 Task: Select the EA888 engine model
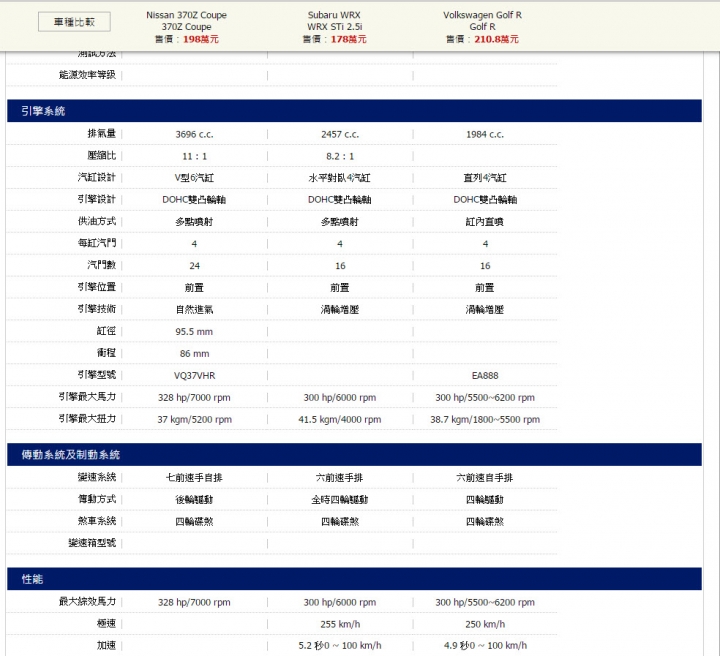point(485,376)
